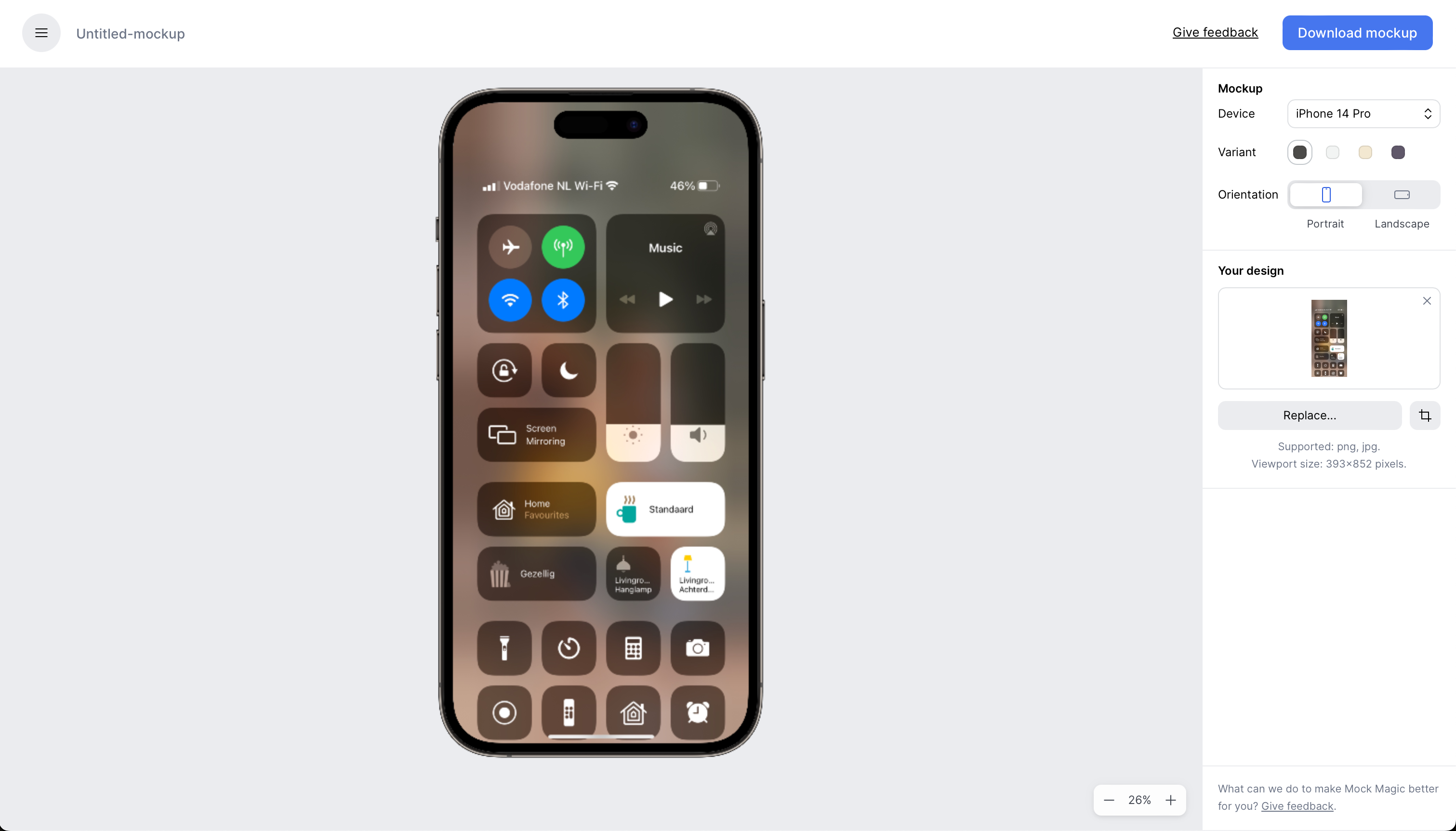The image size is (1456, 831).
Task: Toggle the Wi-Fi control icon
Action: [509, 300]
